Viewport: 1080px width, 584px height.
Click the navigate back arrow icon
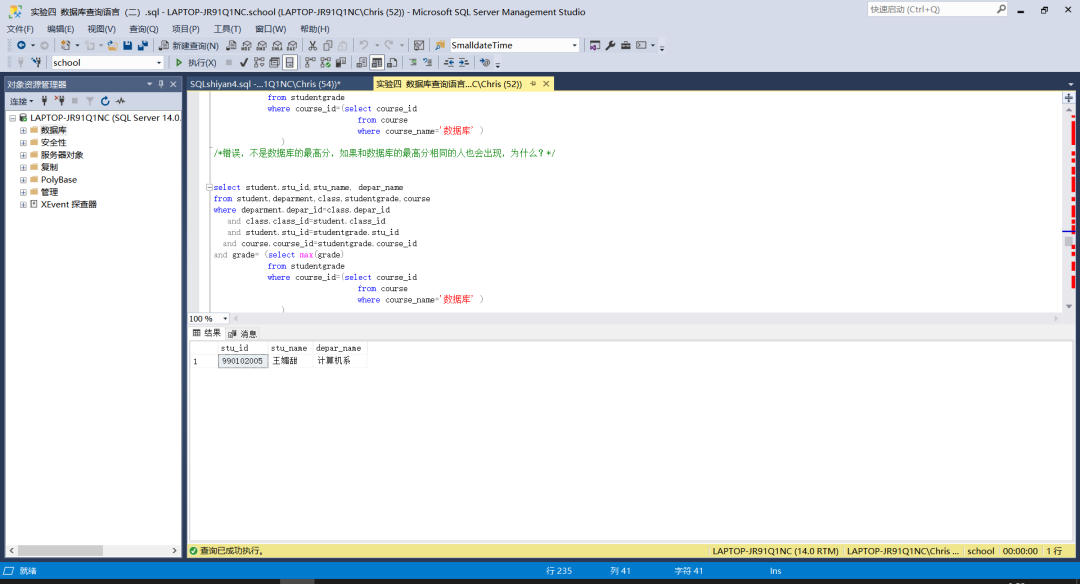tap(21, 45)
